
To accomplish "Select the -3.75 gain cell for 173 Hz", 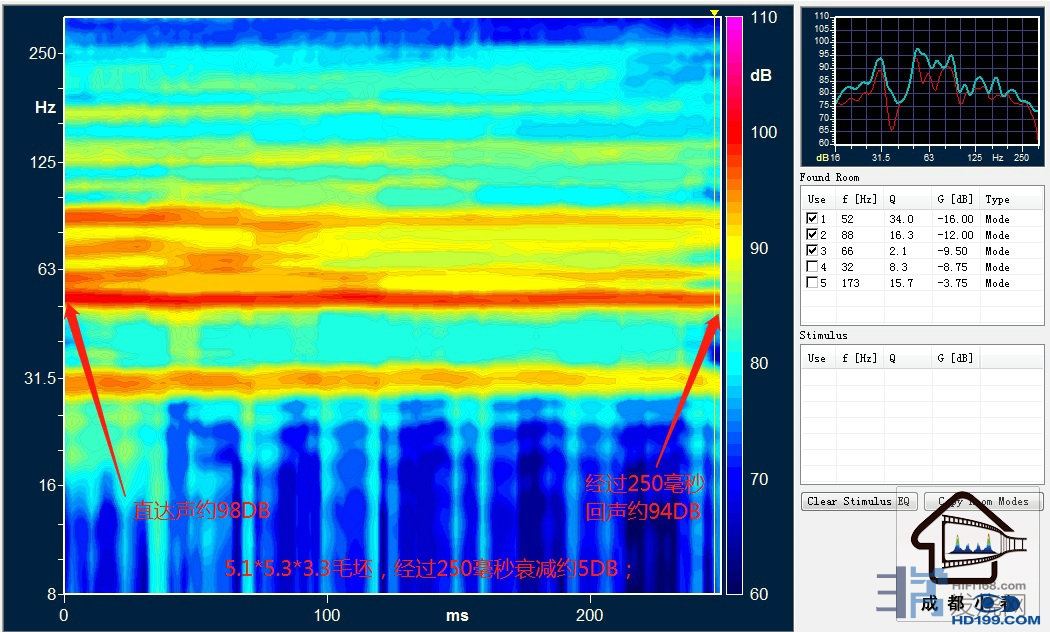I will coord(951,283).
